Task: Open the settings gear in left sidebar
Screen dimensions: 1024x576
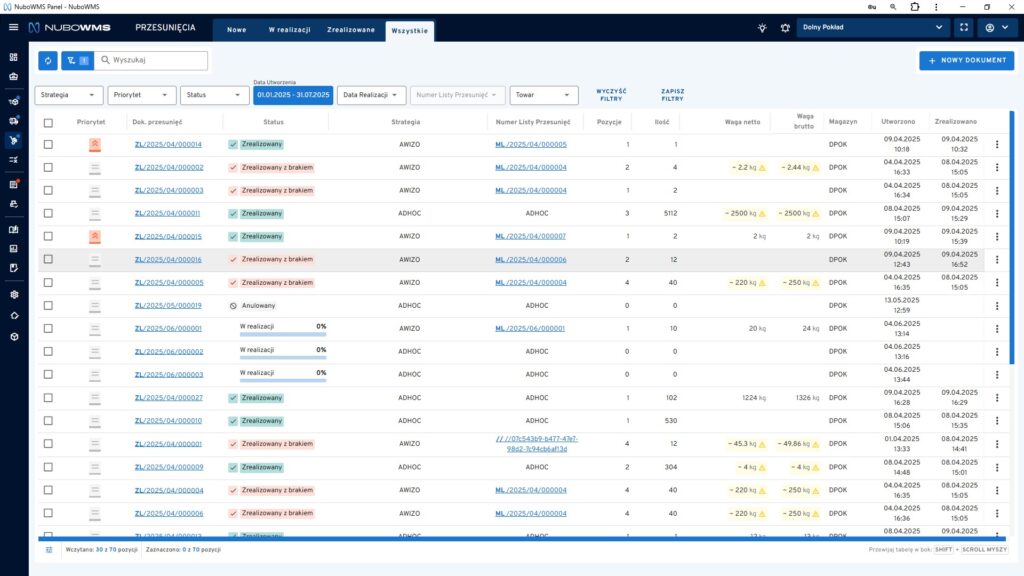Action: click(x=14, y=295)
